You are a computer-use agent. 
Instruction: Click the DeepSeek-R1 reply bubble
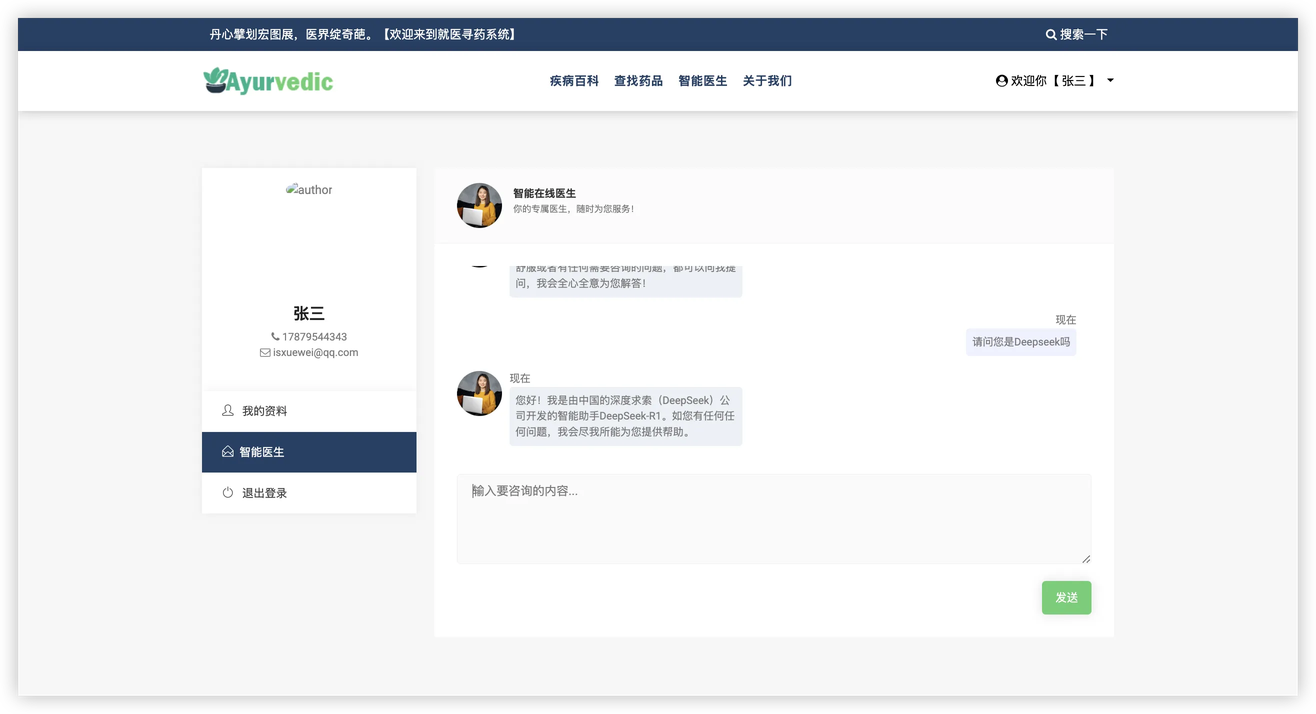pos(625,416)
